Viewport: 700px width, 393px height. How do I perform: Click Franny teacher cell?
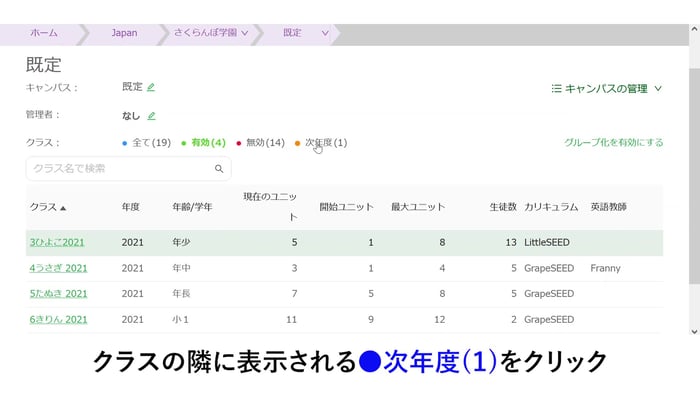[x=605, y=268]
